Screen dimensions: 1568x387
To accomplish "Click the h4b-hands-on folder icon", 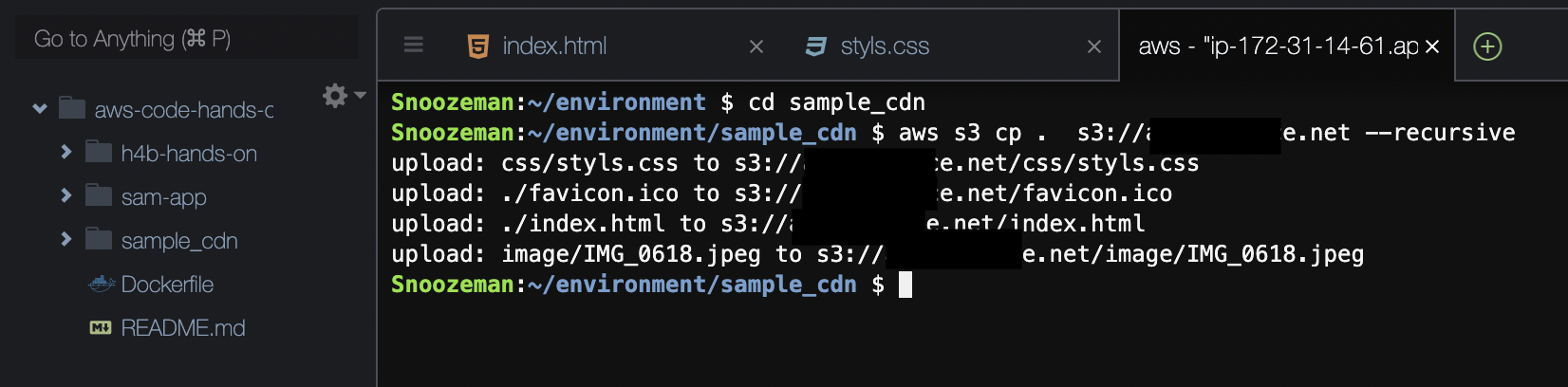I will [99, 152].
